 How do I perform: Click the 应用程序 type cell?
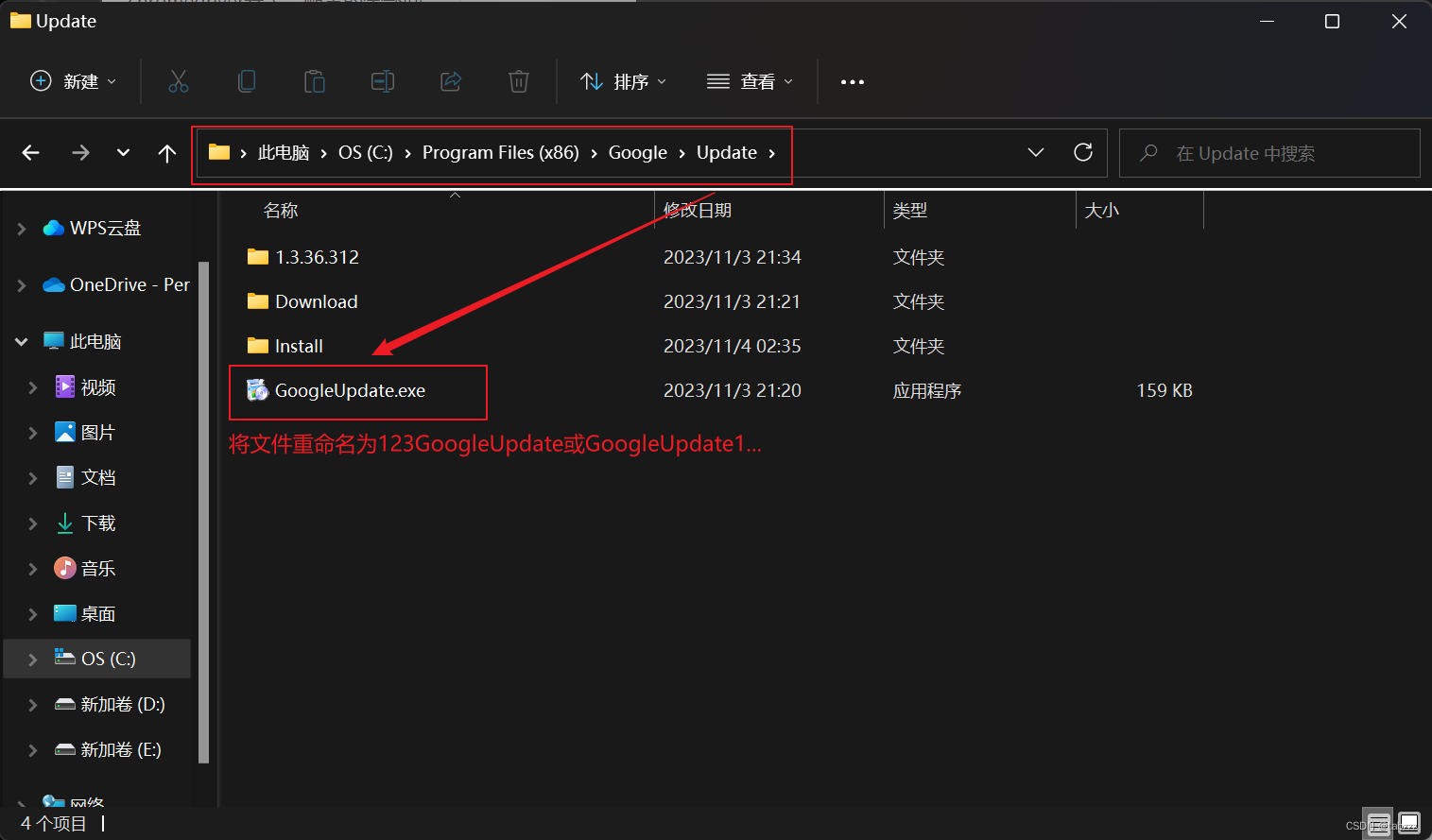point(927,390)
